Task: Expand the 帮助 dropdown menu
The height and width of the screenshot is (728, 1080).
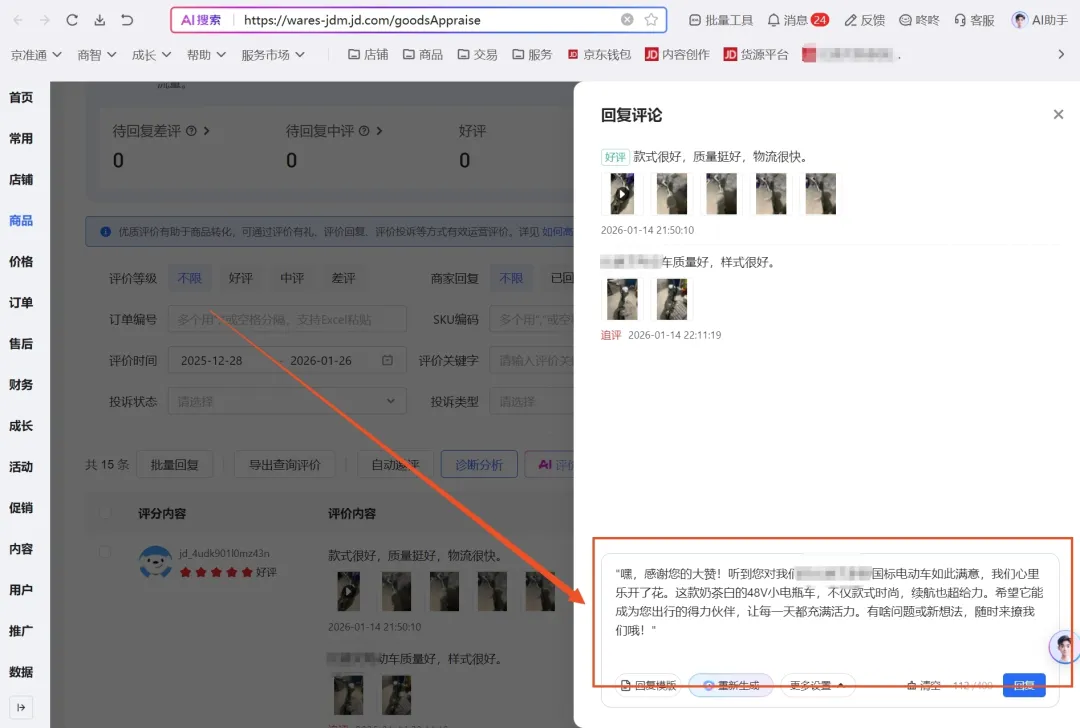Action: pos(206,54)
